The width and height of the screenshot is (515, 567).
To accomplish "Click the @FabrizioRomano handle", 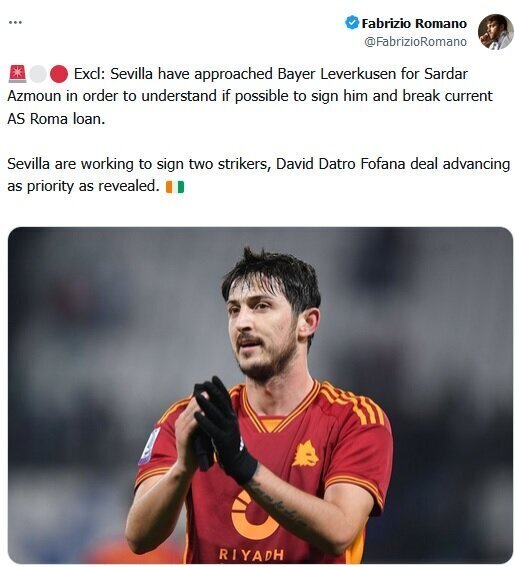I will (x=415, y=42).
